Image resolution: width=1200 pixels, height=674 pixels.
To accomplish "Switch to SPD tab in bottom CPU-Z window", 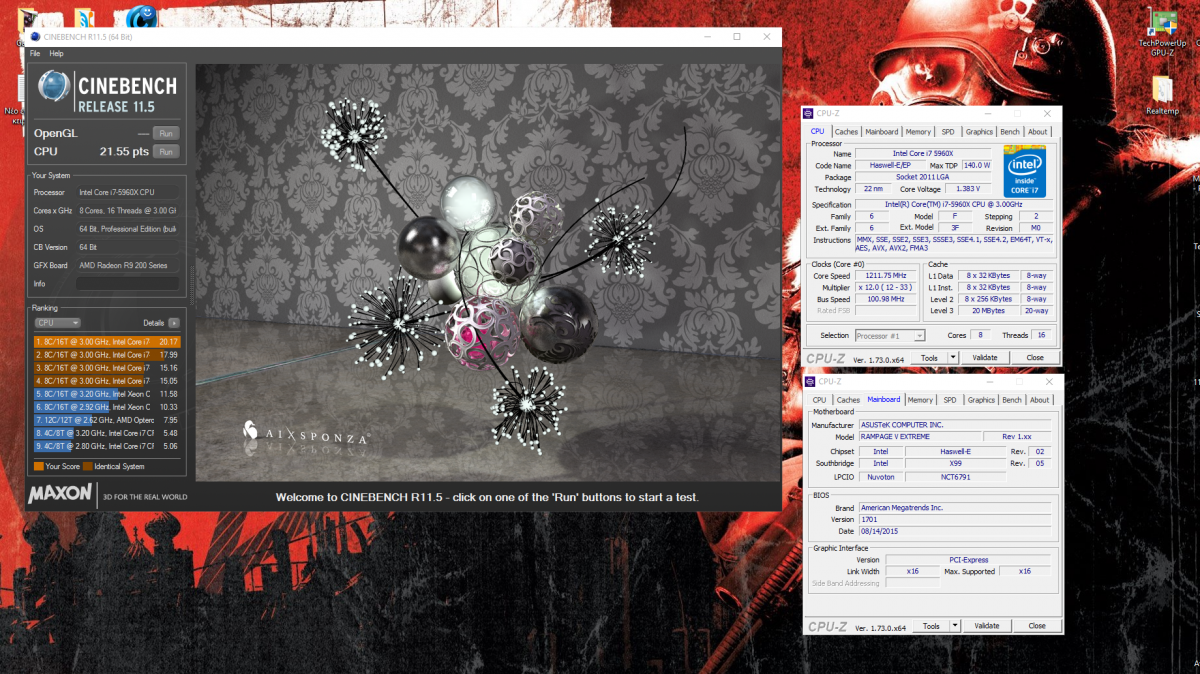I will [x=950, y=400].
